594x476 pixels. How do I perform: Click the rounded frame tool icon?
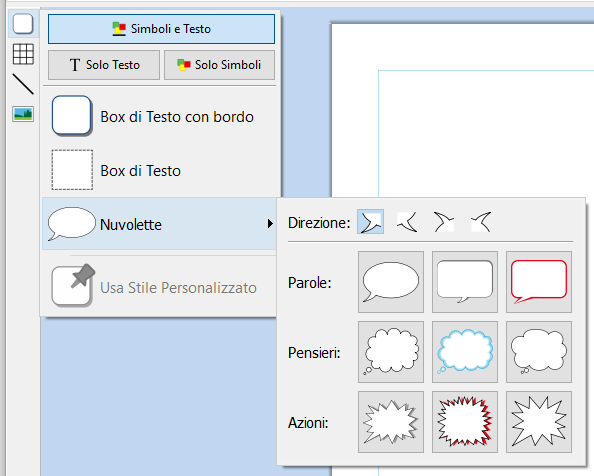coord(23,24)
